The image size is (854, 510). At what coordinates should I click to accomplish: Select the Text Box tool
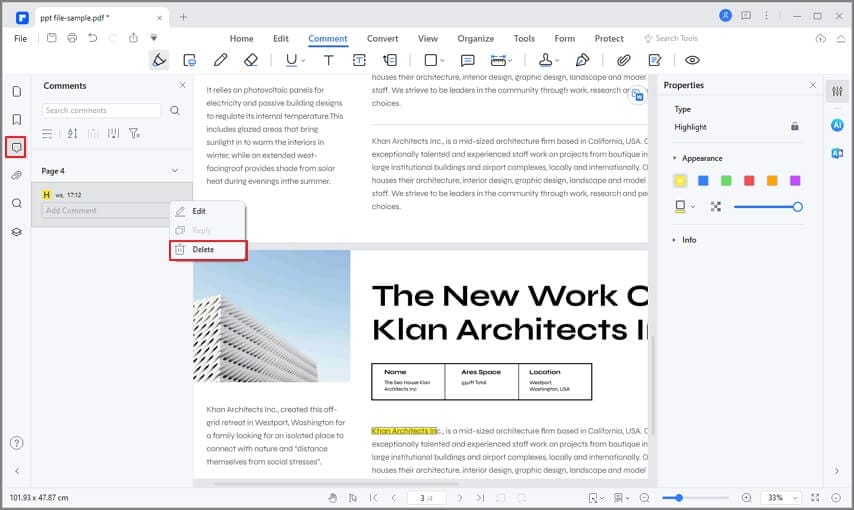point(359,60)
